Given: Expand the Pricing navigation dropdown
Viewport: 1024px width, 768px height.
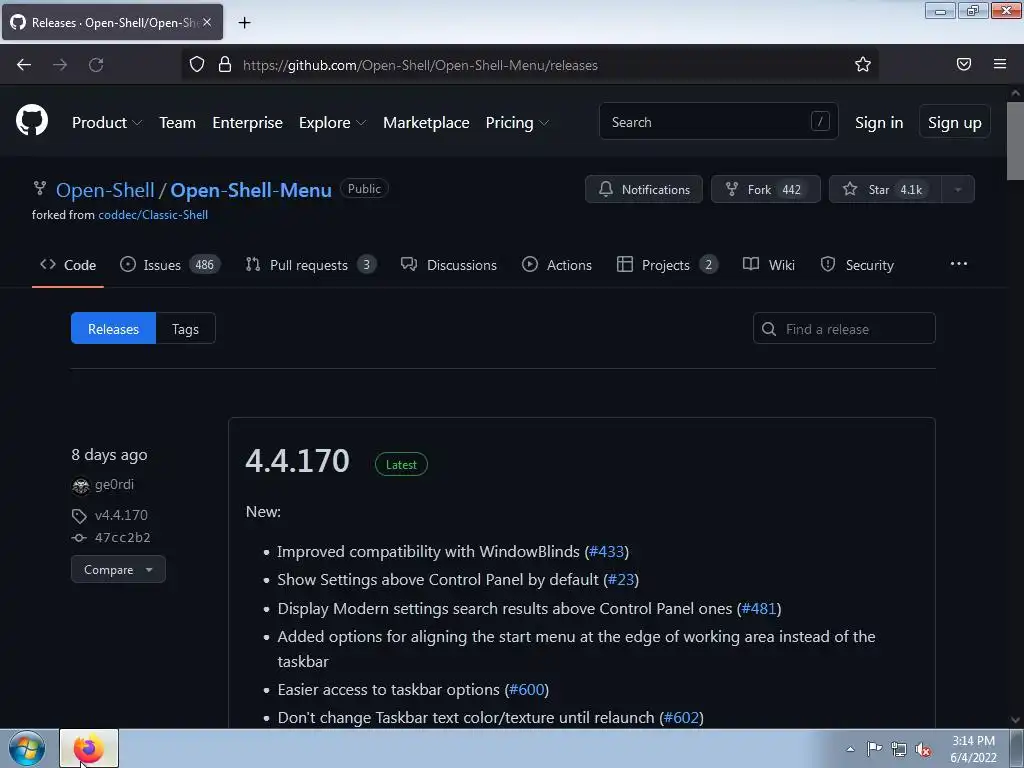Looking at the screenshot, I should 517,122.
